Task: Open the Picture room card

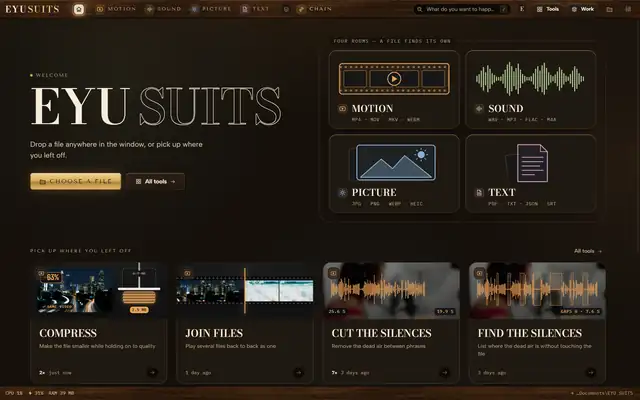Action: click(x=394, y=173)
